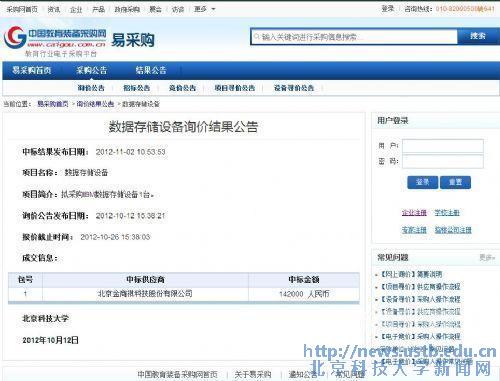
Task: Open the 招标公告 sub-menu item
Action: (136, 88)
